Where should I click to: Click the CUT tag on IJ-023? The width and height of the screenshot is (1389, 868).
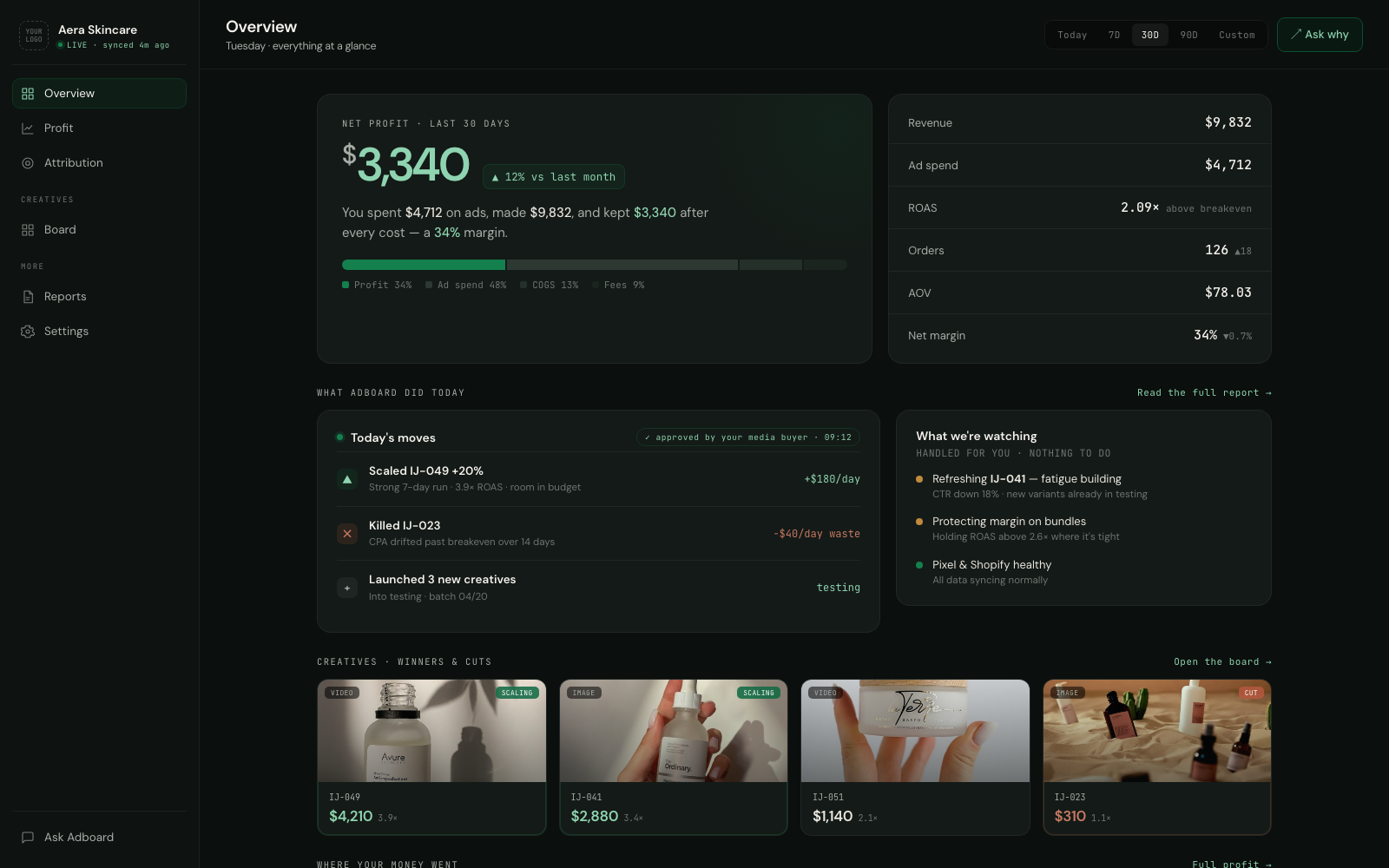coord(1251,693)
